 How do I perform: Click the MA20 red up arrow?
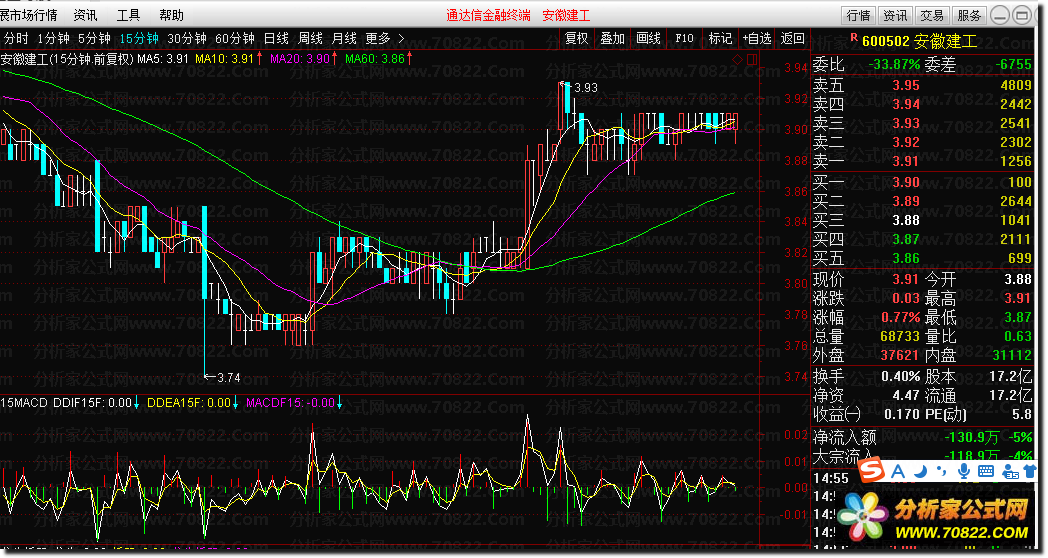pos(335,59)
